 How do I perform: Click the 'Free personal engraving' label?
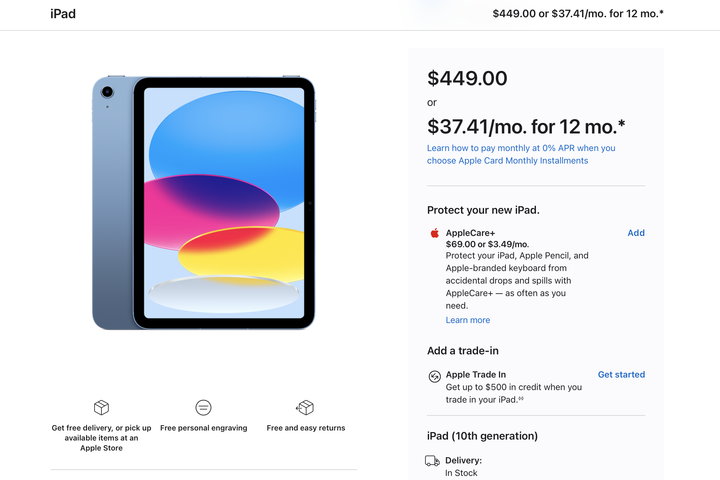point(203,428)
